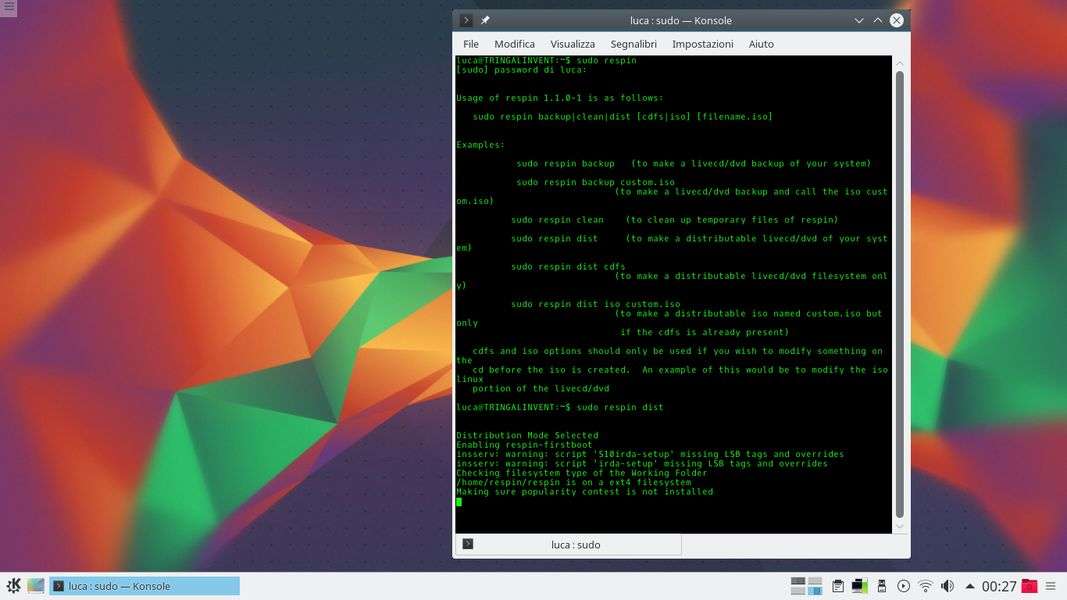Click the digital clock showing 00:27
The width and height of the screenshot is (1067, 600).
pos(998,586)
